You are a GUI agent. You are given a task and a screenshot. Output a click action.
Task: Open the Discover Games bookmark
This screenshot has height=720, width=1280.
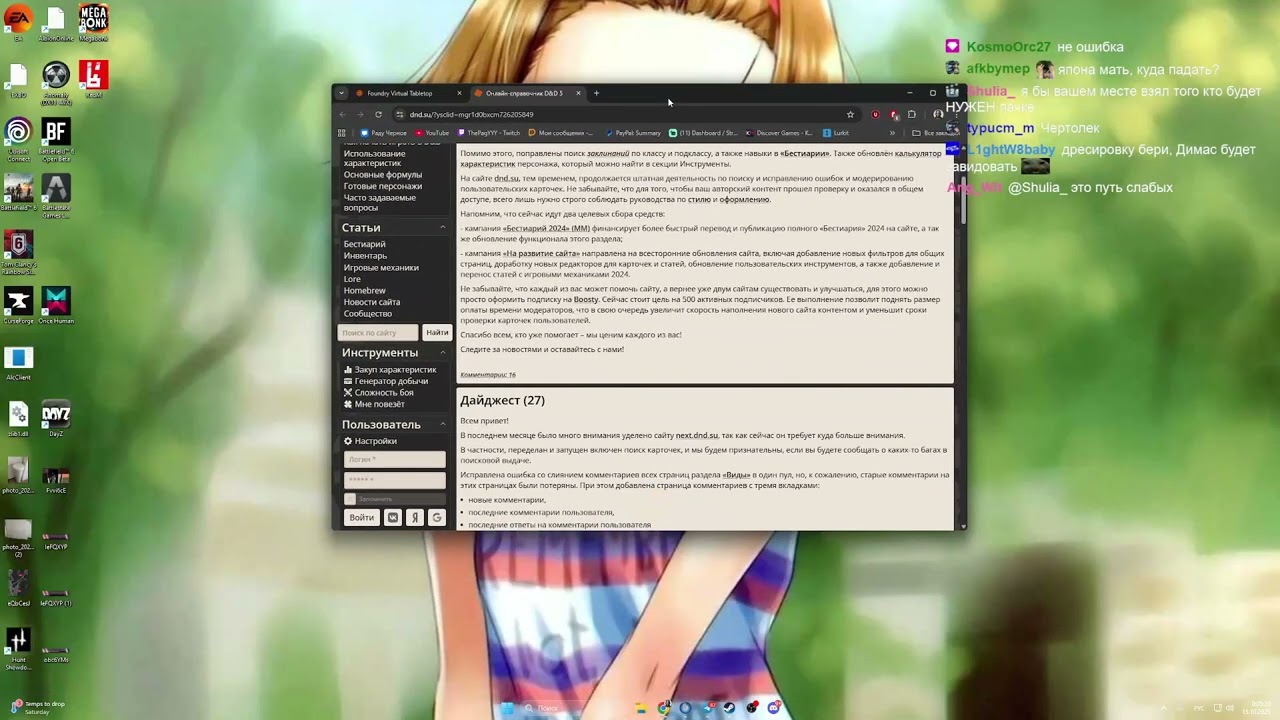click(x=779, y=133)
